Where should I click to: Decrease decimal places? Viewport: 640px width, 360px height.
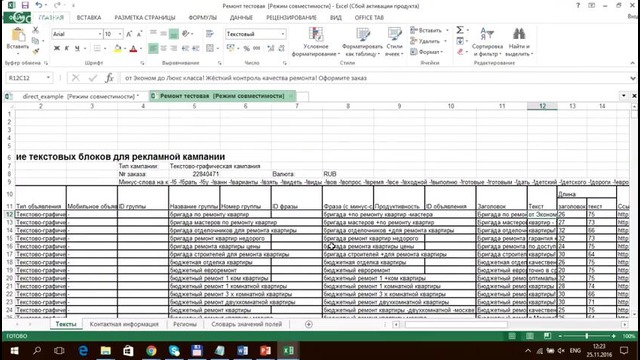[282, 49]
